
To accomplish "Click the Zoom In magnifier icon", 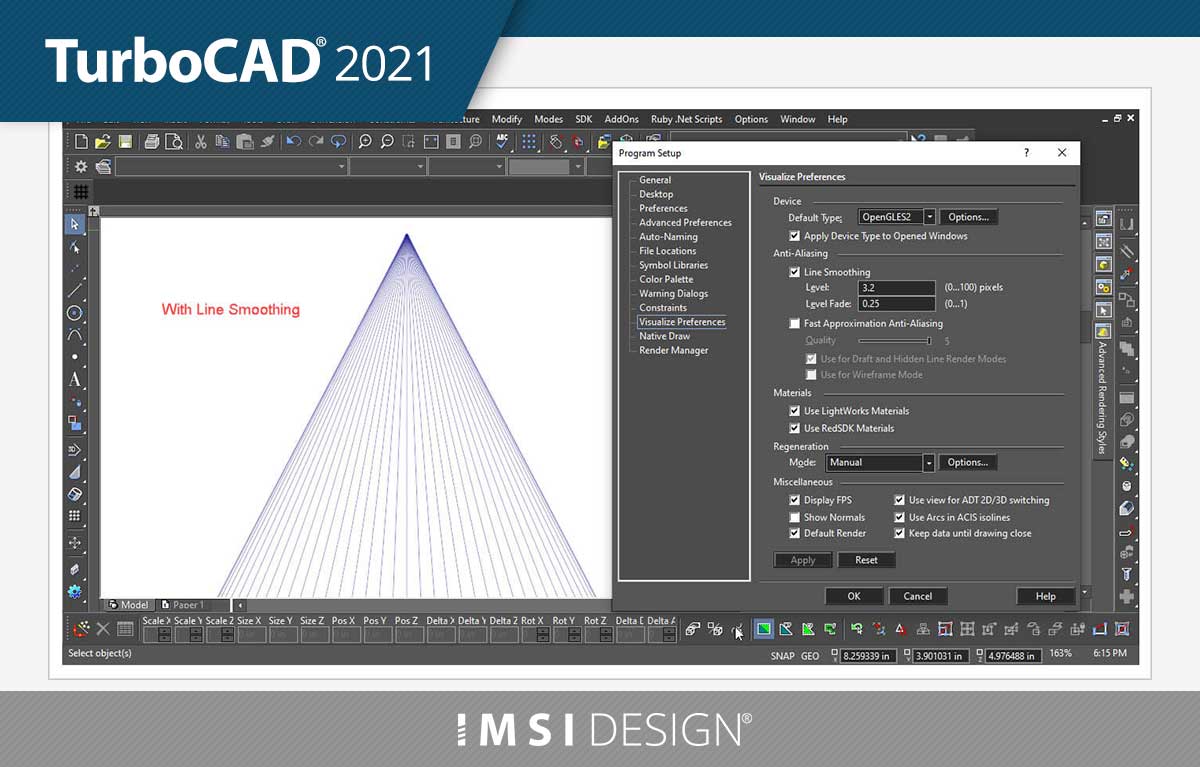I will coord(365,142).
